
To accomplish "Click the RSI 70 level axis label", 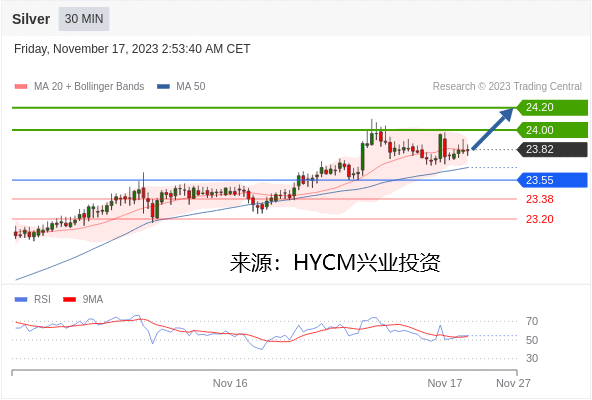I will (532, 321).
